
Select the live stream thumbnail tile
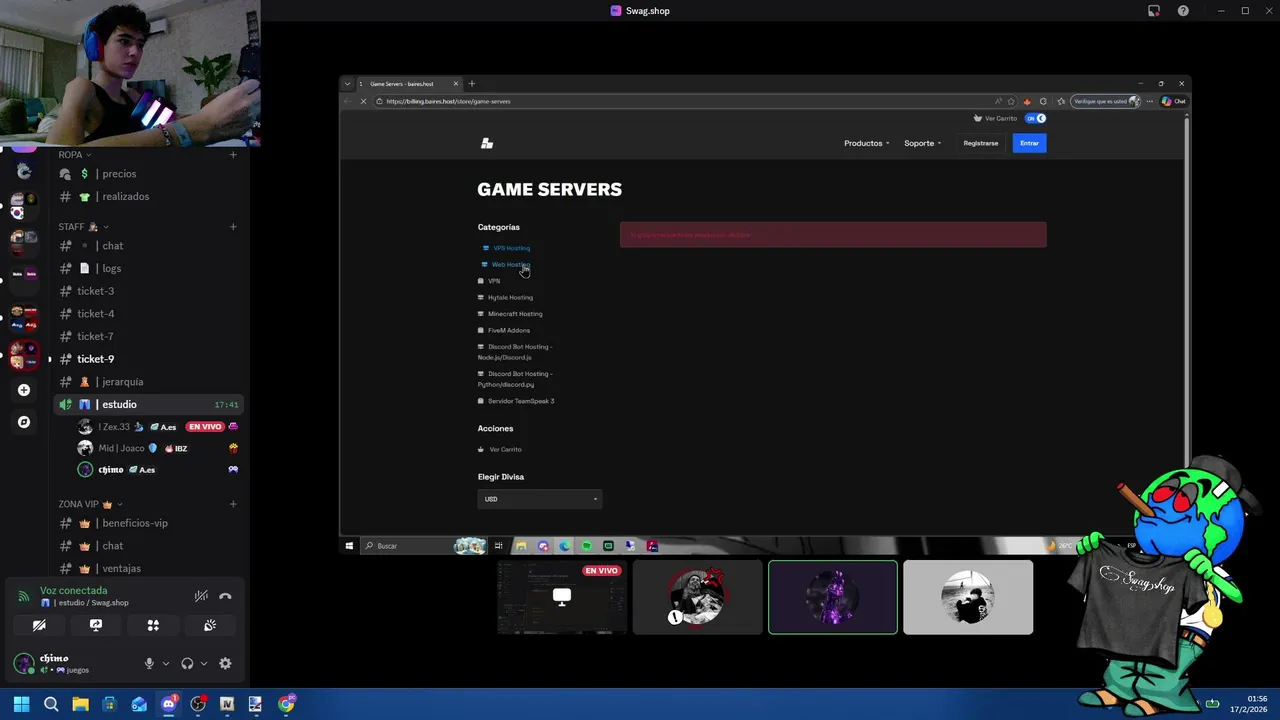click(x=562, y=597)
